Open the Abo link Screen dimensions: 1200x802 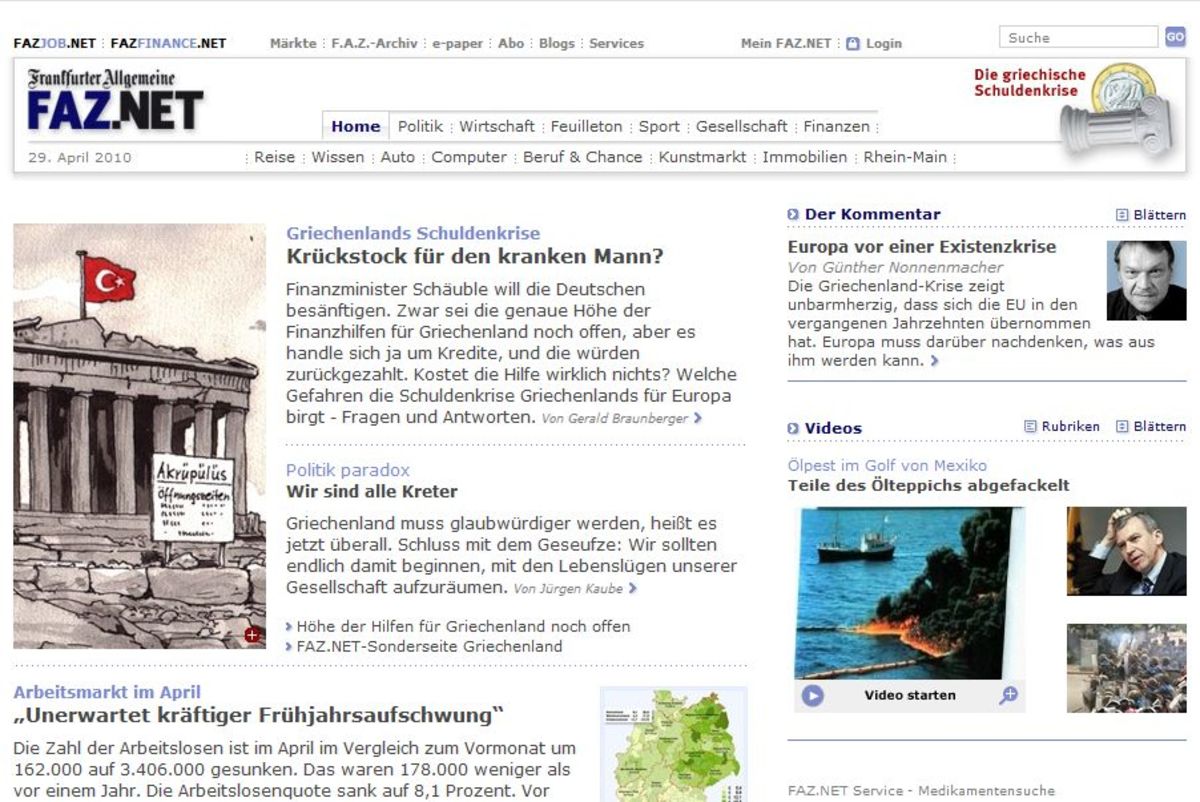click(x=511, y=43)
